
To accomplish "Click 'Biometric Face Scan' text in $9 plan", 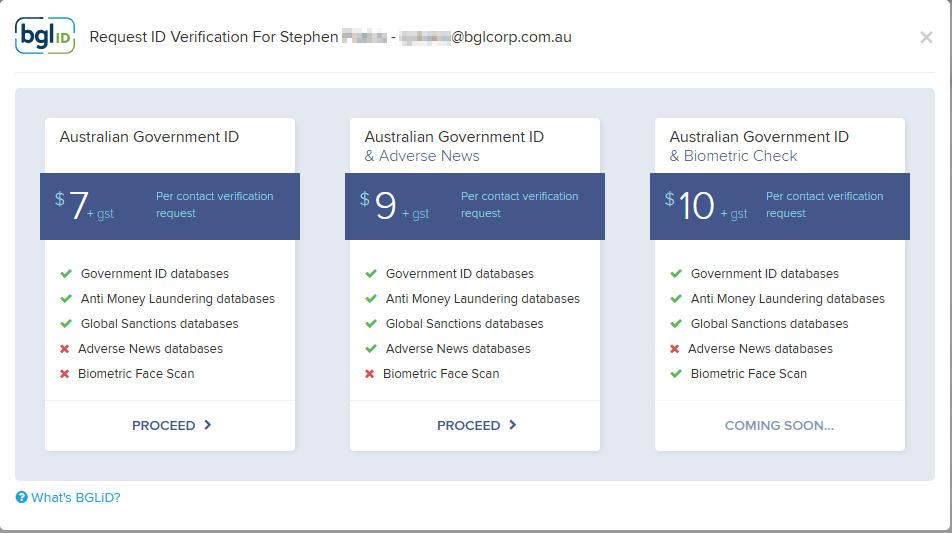I will click(441, 374).
